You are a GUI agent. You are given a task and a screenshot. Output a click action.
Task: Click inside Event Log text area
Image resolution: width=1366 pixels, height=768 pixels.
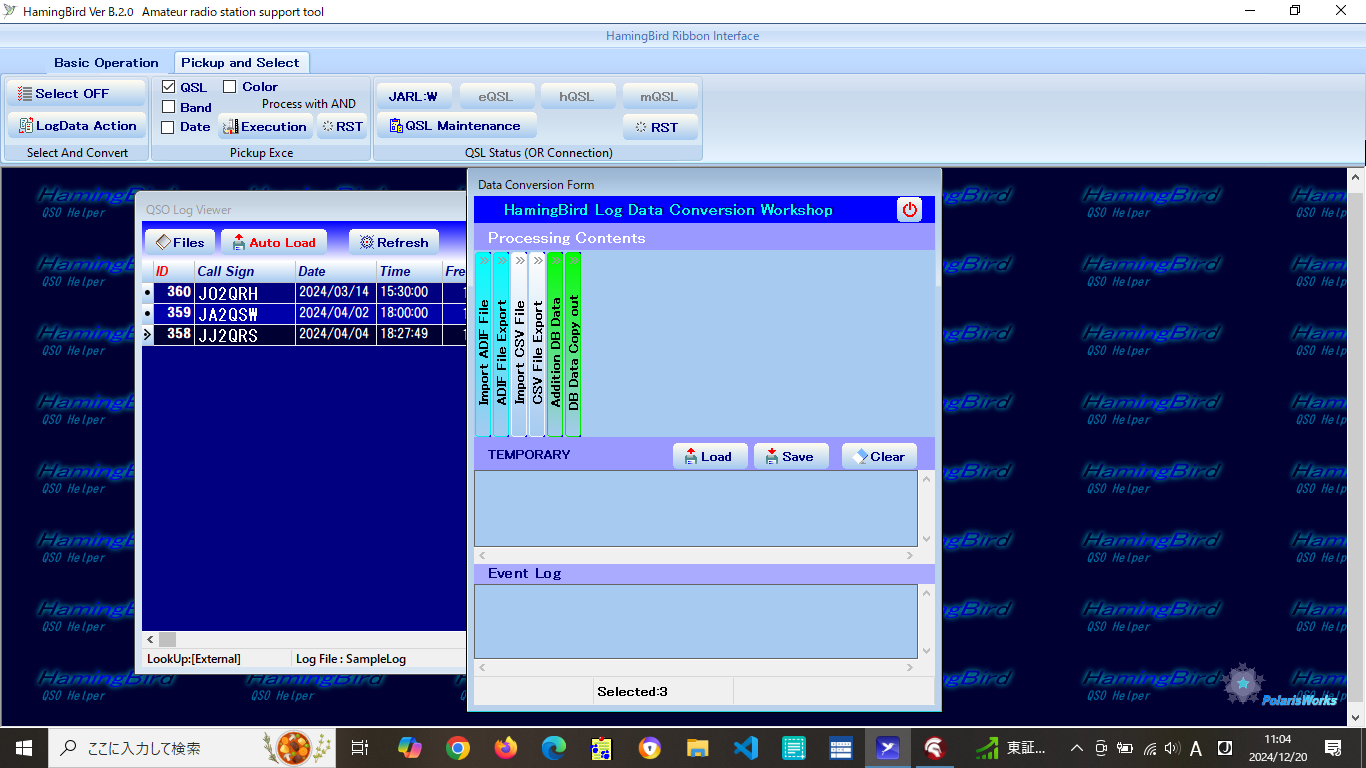click(696, 621)
